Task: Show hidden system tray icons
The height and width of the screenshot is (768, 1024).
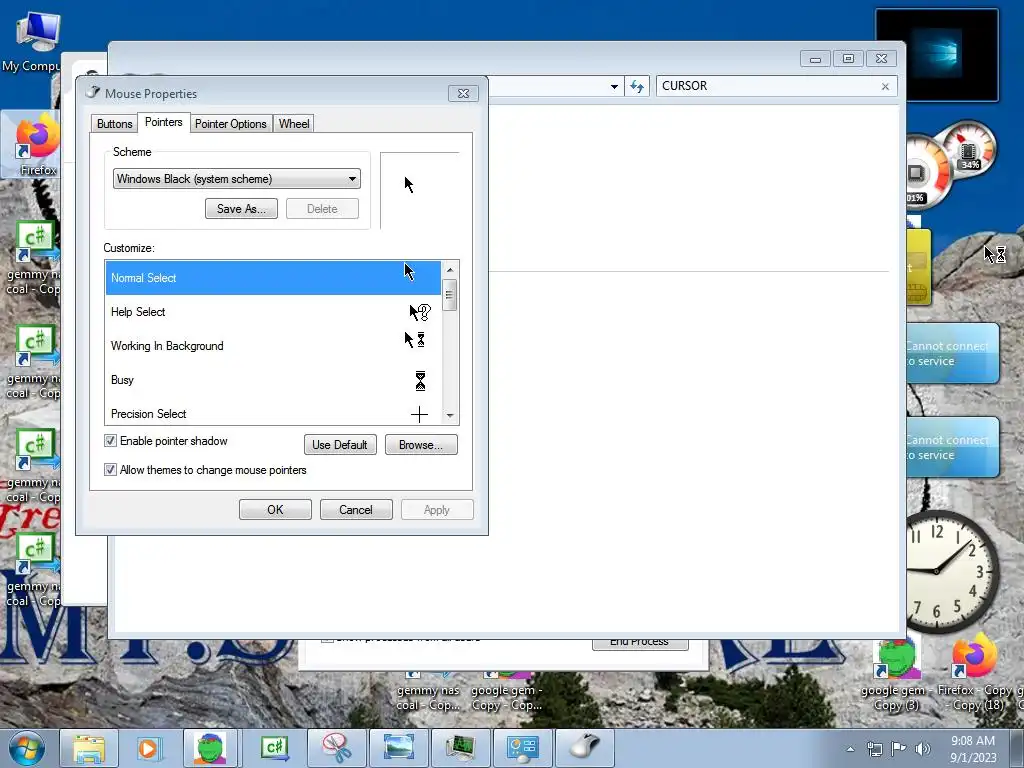Action: (x=850, y=749)
